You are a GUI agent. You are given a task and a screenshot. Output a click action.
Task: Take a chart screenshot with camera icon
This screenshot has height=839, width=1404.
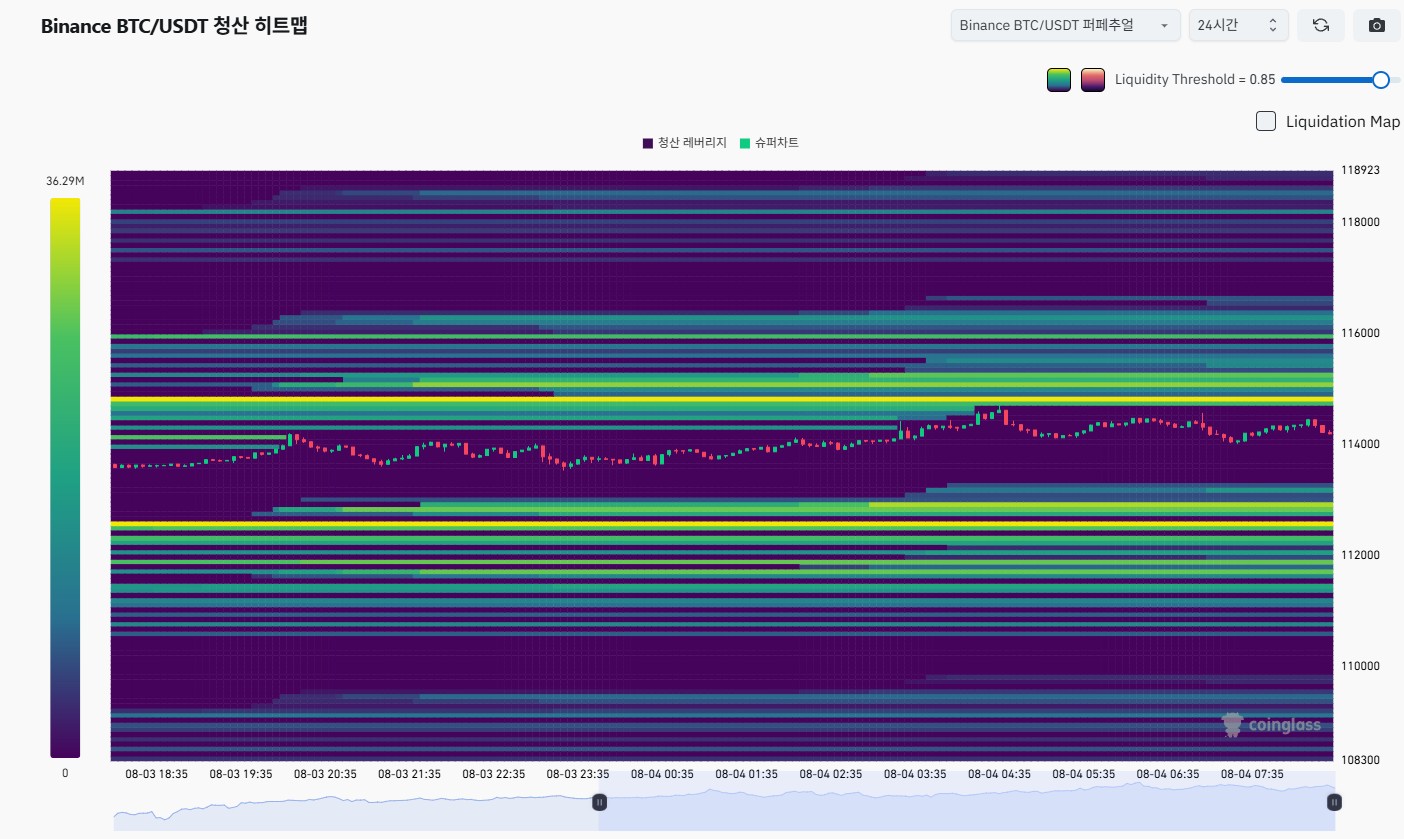pyautogui.click(x=1377, y=25)
